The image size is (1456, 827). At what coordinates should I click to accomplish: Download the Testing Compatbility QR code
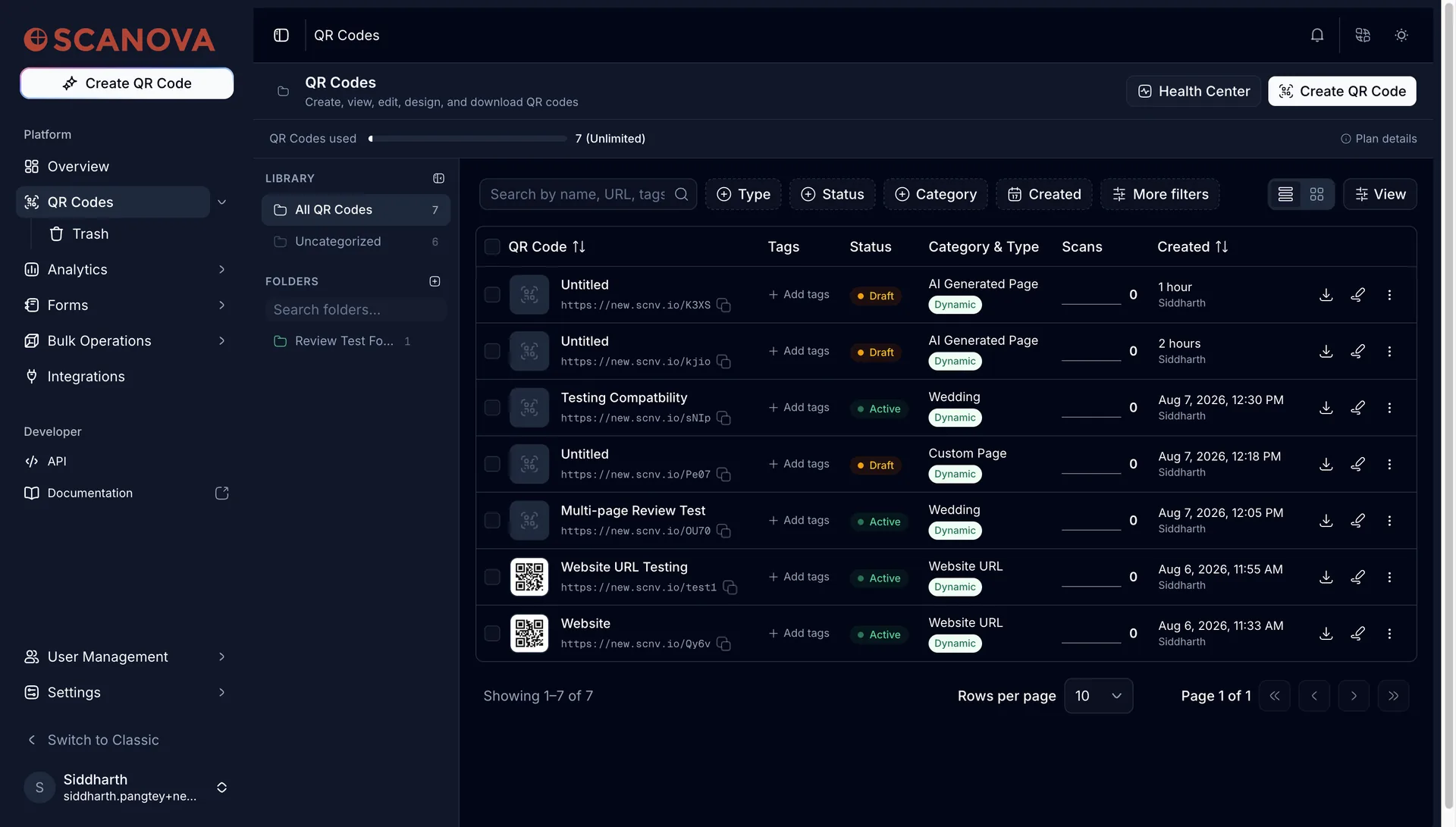[x=1326, y=408]
